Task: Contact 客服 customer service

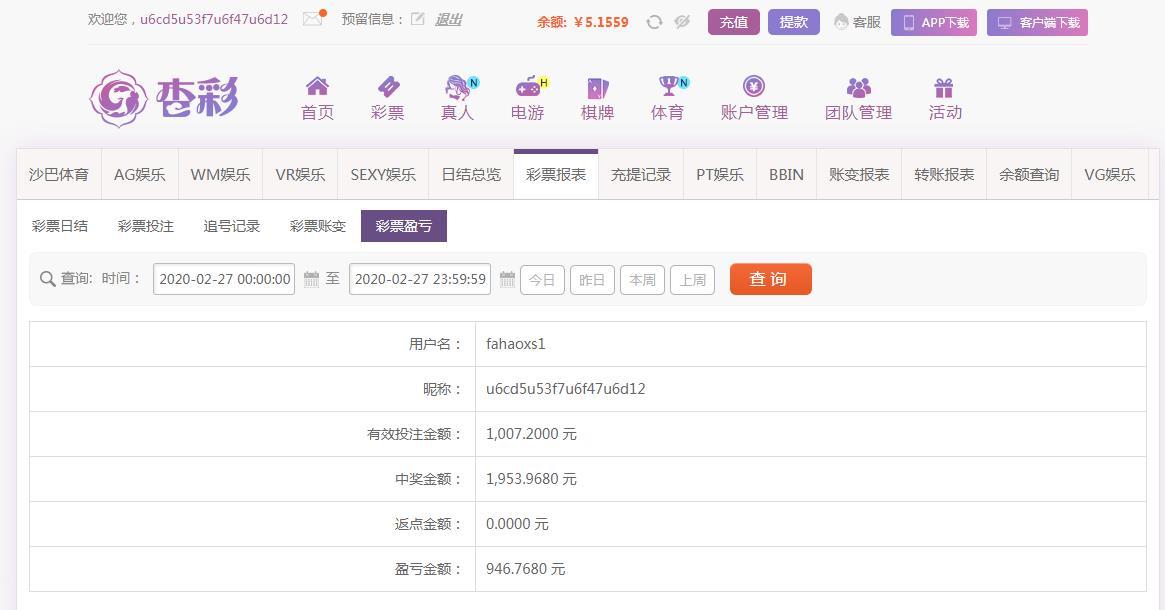Action: [857, 22]
